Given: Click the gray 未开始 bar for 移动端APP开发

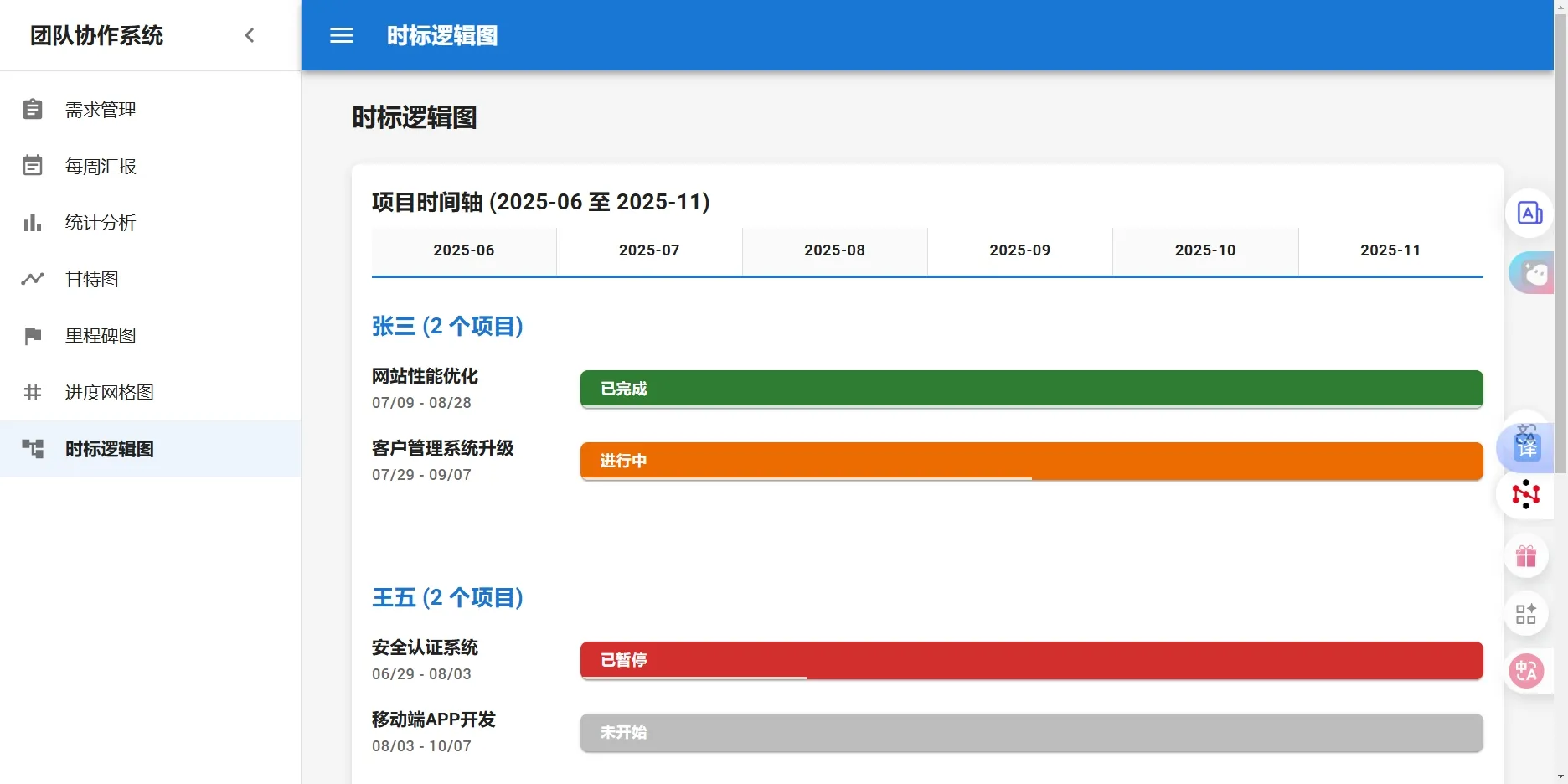Looking at the screenshot, I should point(1031,732).
